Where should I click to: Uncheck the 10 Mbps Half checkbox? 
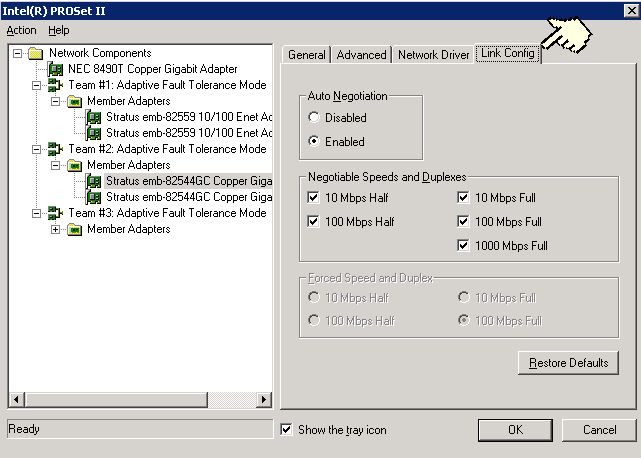[x=313, y=198]
